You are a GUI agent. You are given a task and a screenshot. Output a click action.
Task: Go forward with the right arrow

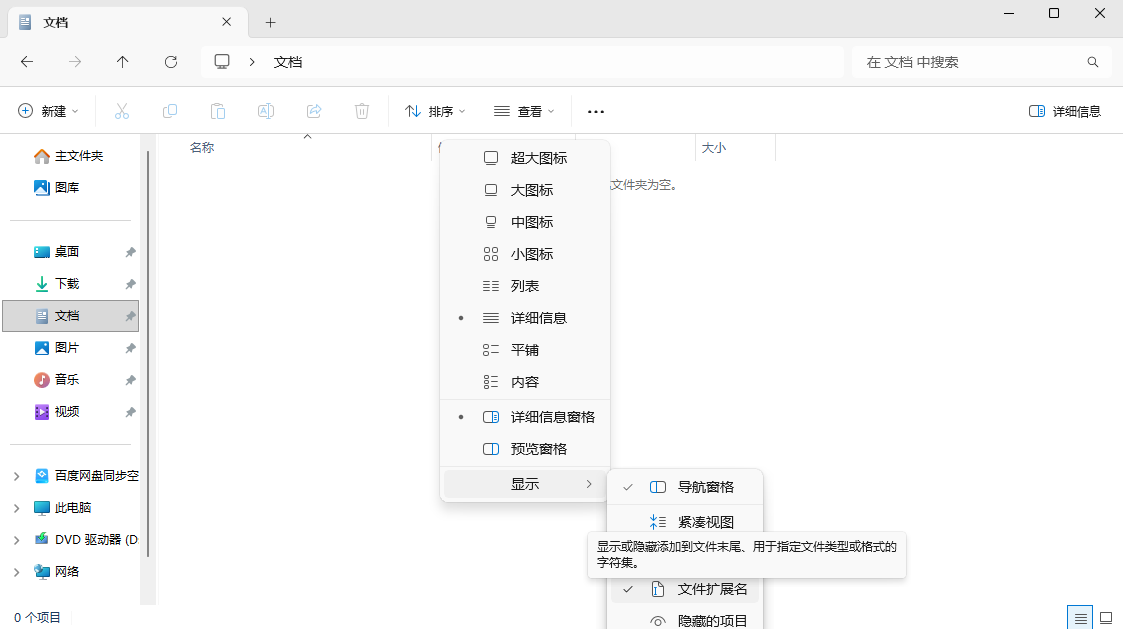point(74,62)
